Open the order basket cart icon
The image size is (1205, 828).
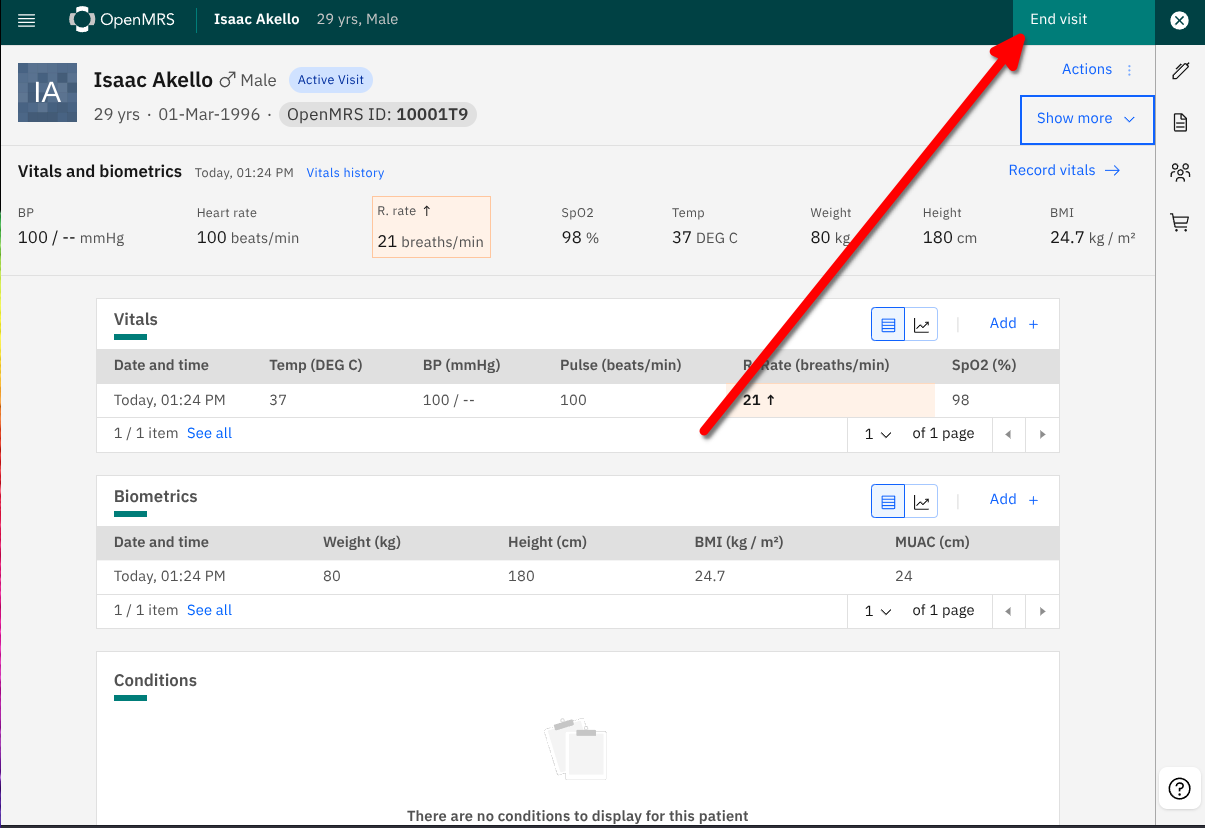click(x=1180, y=223)
